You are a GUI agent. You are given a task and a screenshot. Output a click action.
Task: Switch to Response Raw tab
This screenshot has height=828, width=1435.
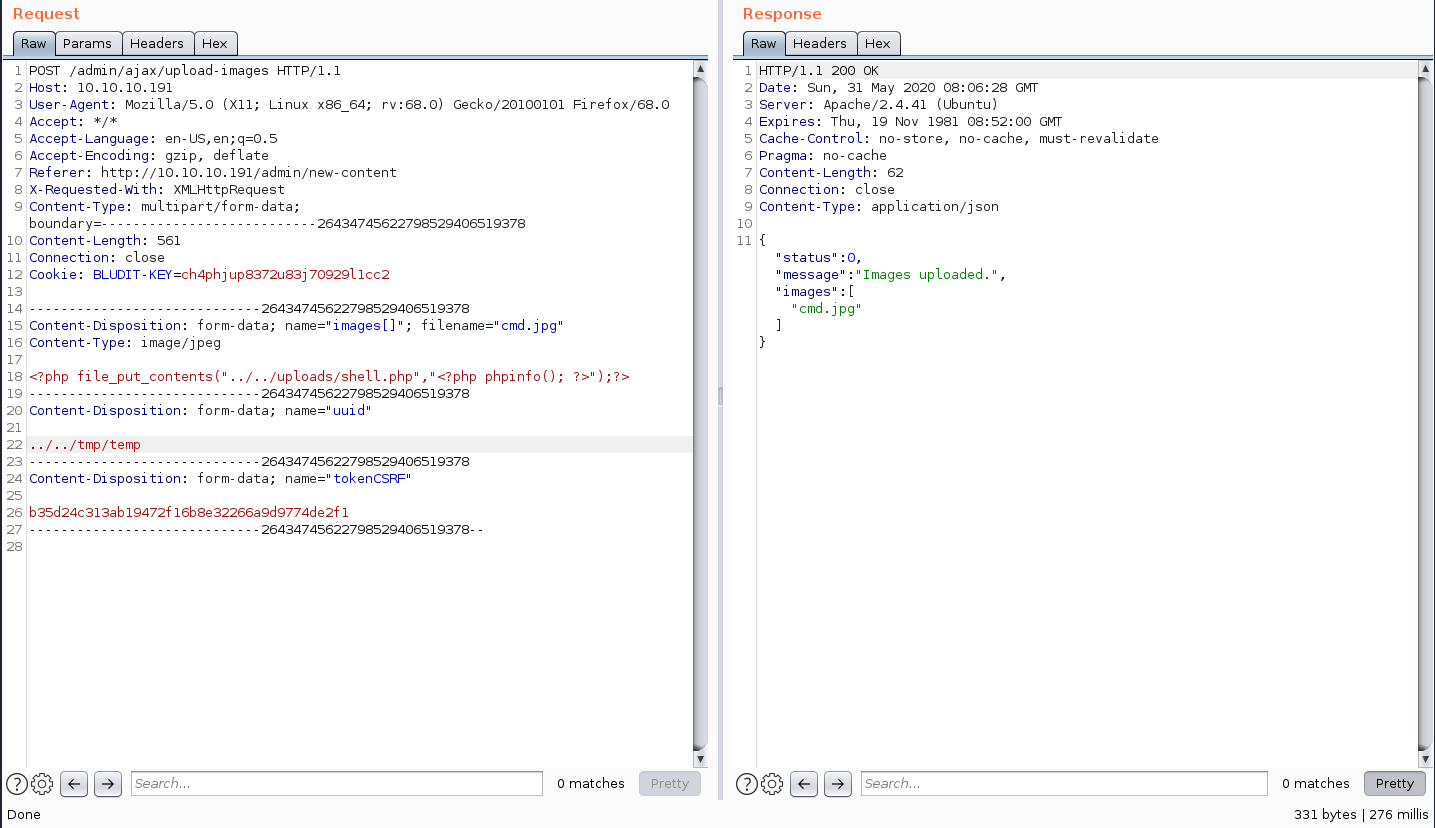click(x=764, y=43)
